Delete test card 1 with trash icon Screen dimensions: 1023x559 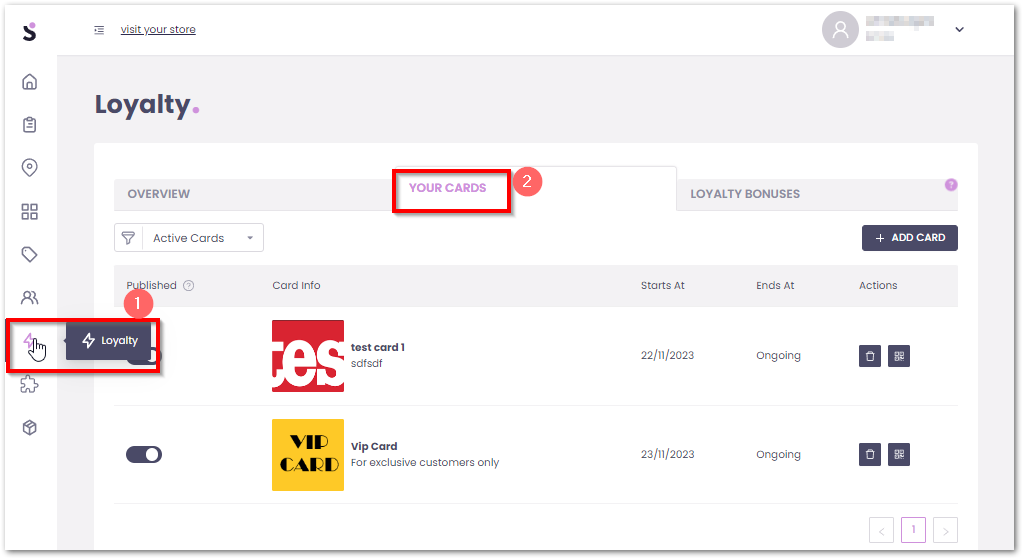(x=870, y=356)
